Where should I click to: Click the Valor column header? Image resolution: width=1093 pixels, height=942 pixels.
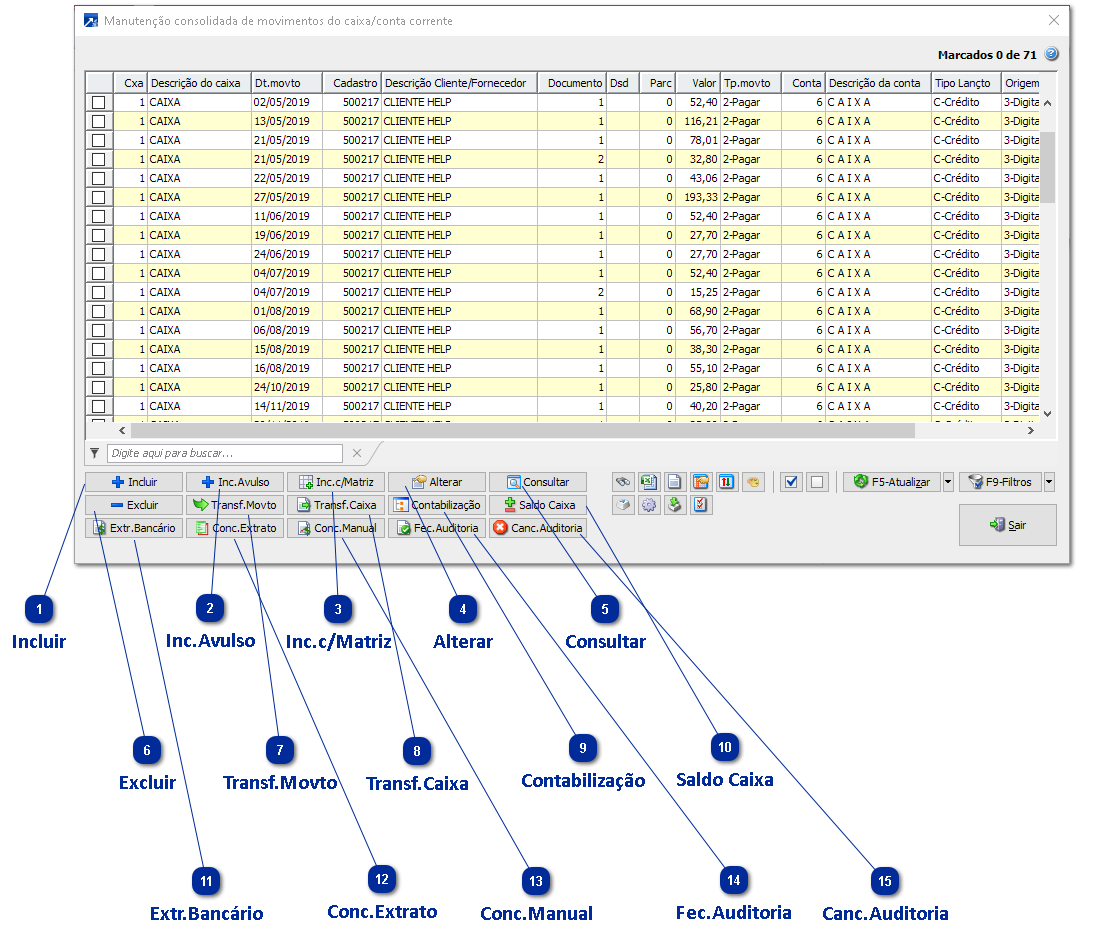(697, 83)
